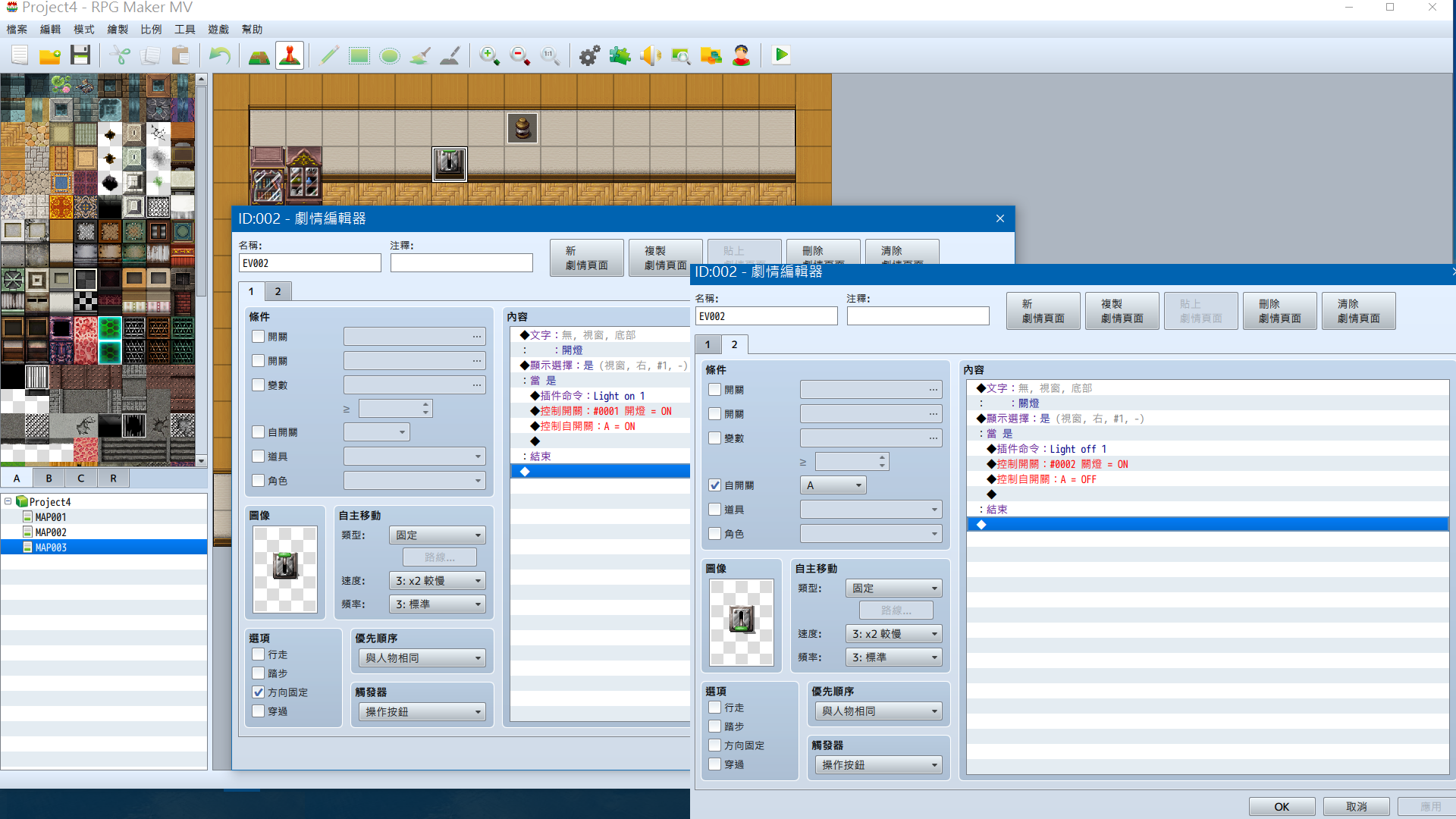The image size is (1456, 819).
Task: Check 穿過 option in front event editor
Action: tap(714, 764)
